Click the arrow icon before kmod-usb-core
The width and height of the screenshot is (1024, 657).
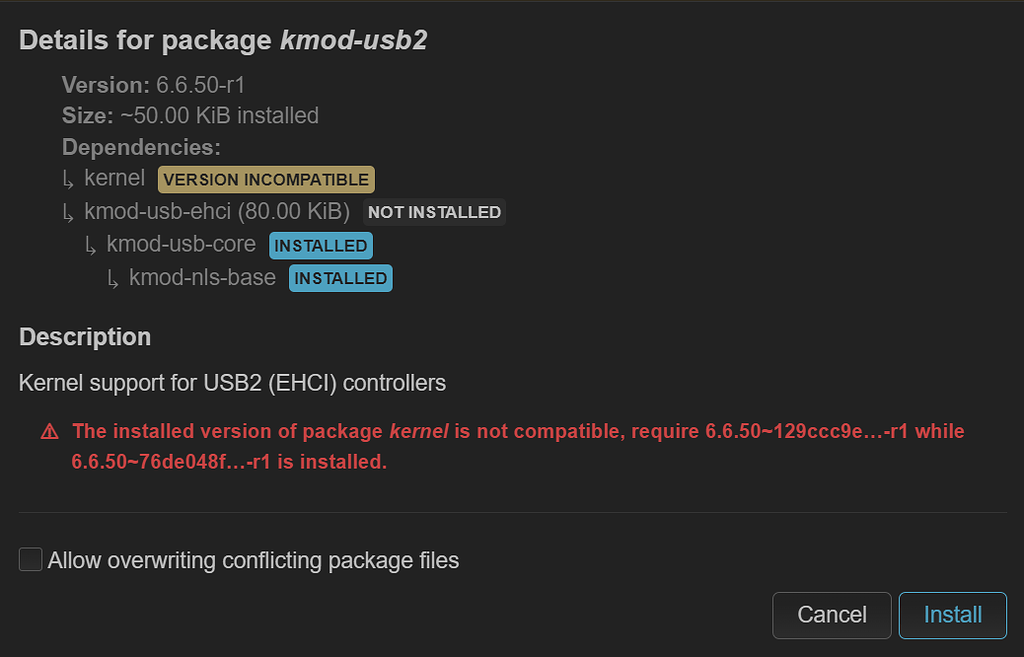tap(91, 246)
